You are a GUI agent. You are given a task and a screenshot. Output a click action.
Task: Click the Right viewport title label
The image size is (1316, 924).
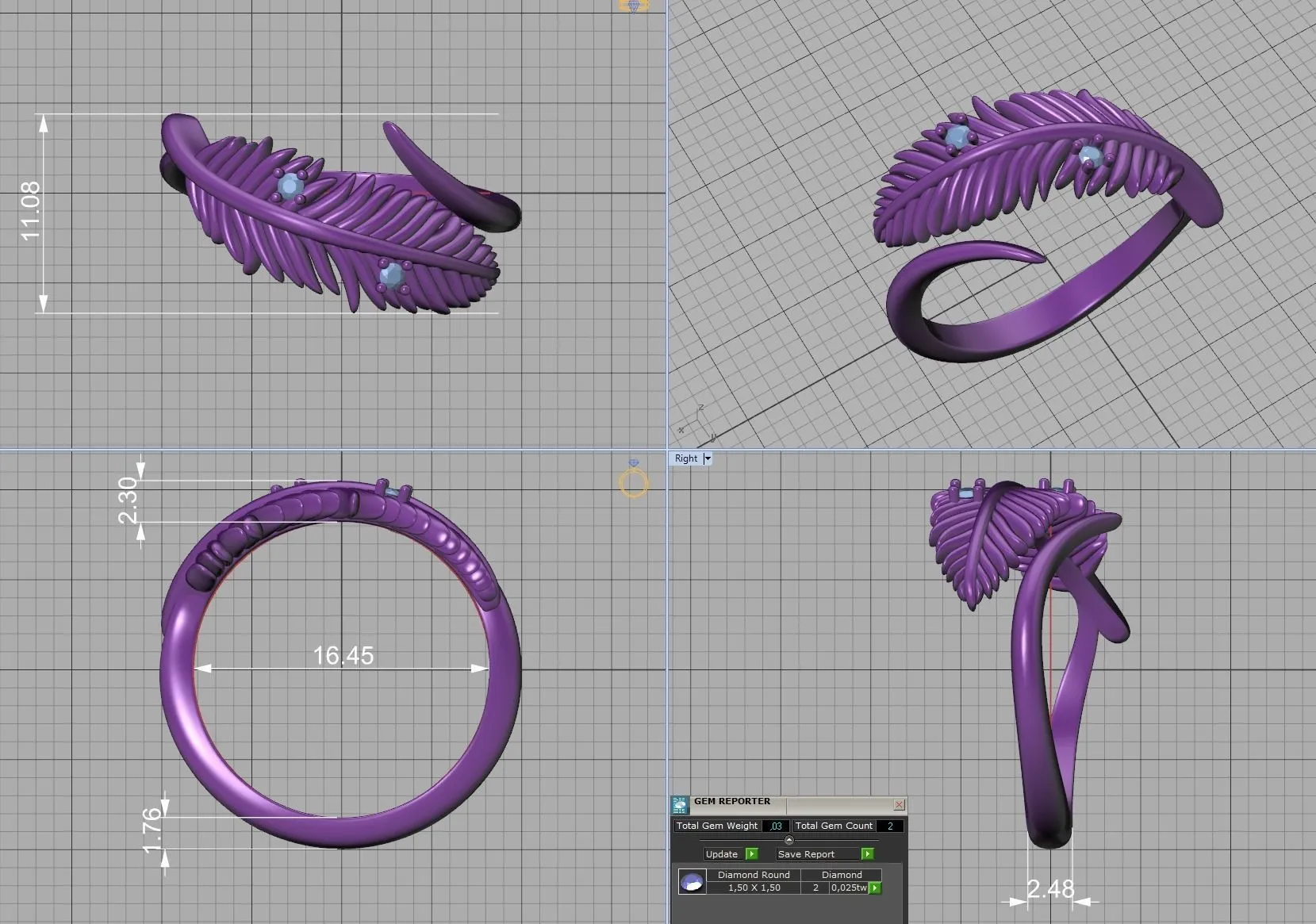point(686,458)
